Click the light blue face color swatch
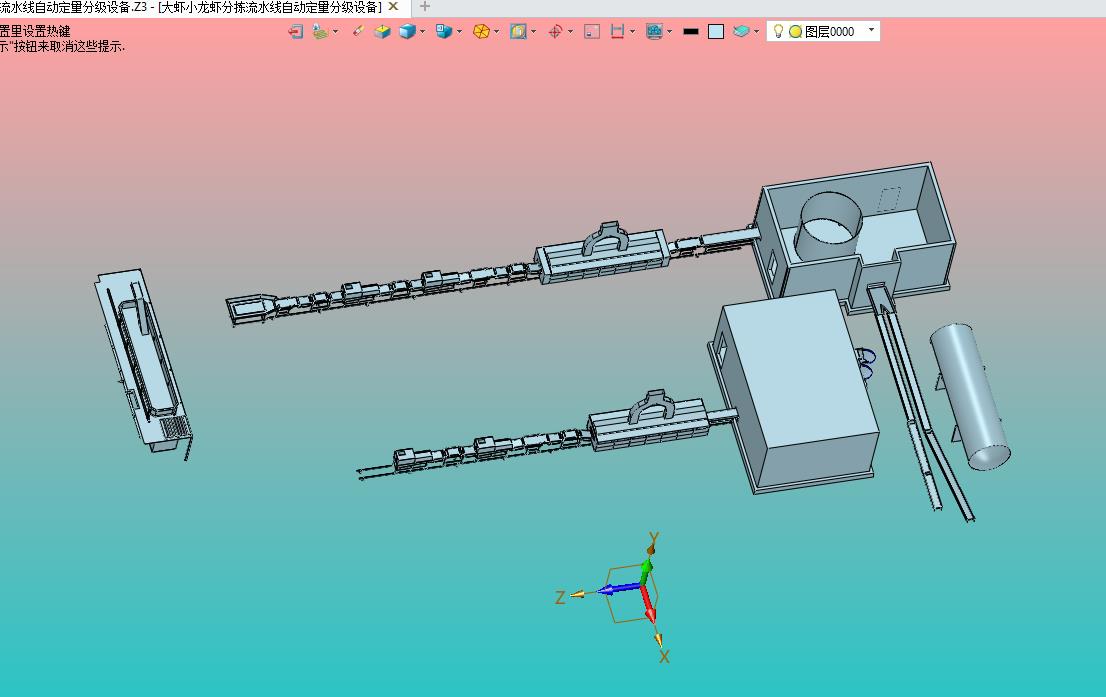 point(716,32)
